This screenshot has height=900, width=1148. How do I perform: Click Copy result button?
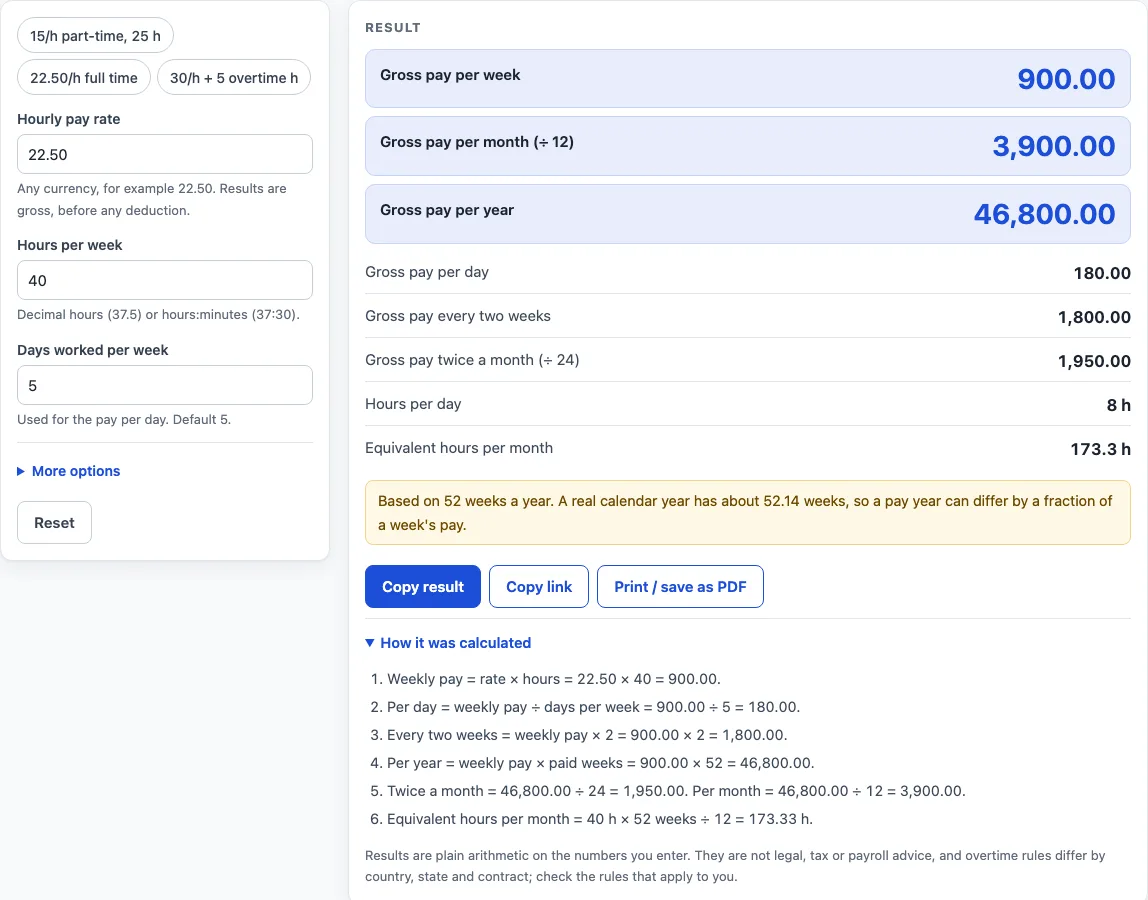pos(422,587)
